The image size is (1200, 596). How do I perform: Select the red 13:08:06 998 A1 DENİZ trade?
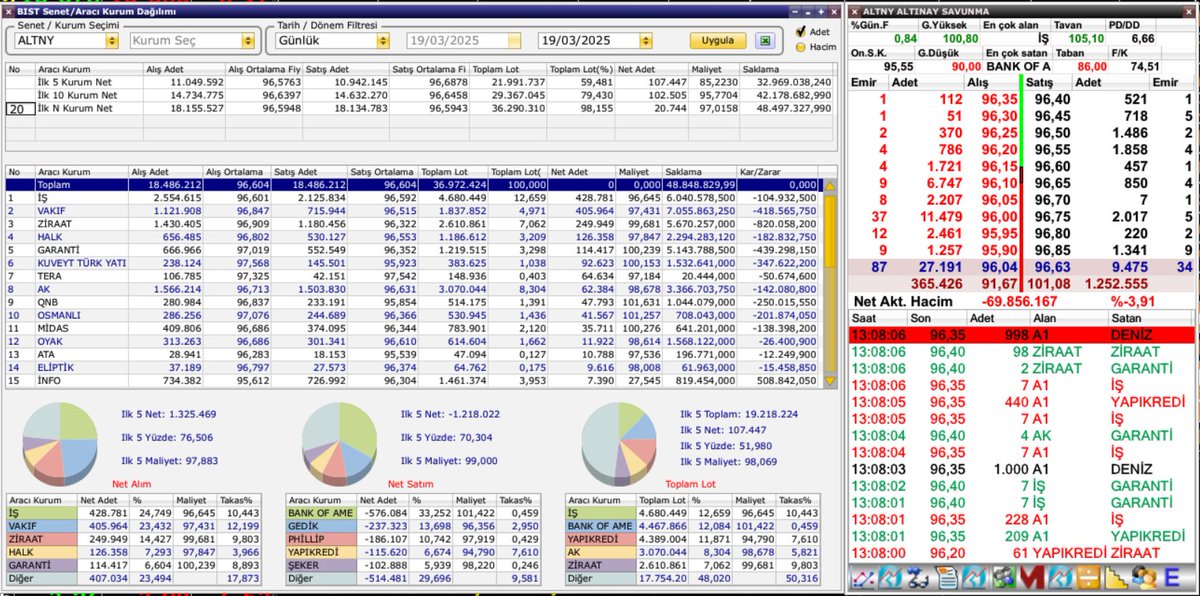tap(1021, 335)
